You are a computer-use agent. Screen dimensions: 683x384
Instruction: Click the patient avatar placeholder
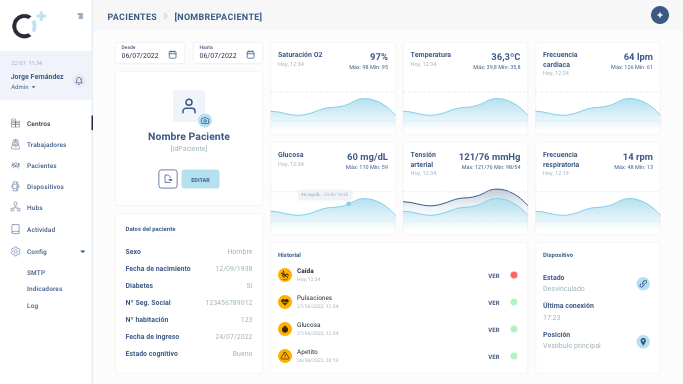(x=189, y=106)
